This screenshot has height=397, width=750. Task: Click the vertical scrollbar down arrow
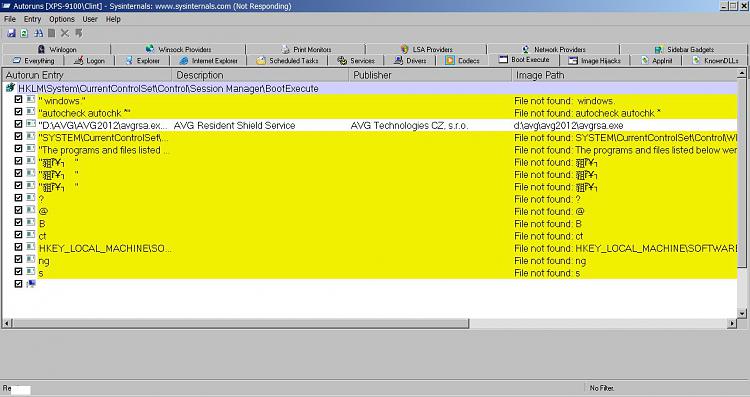(742, 314)
